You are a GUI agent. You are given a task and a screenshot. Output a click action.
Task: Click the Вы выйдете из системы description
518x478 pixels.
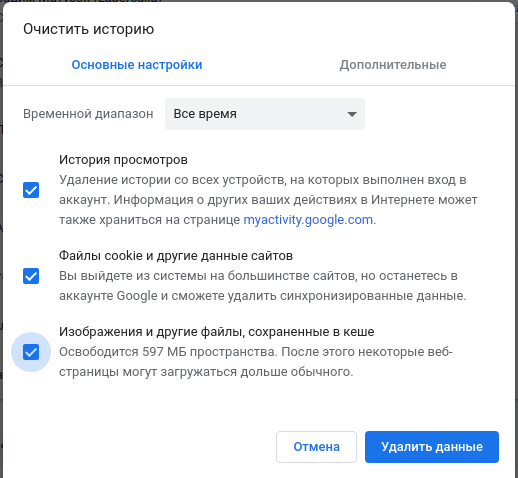(262, 286)
